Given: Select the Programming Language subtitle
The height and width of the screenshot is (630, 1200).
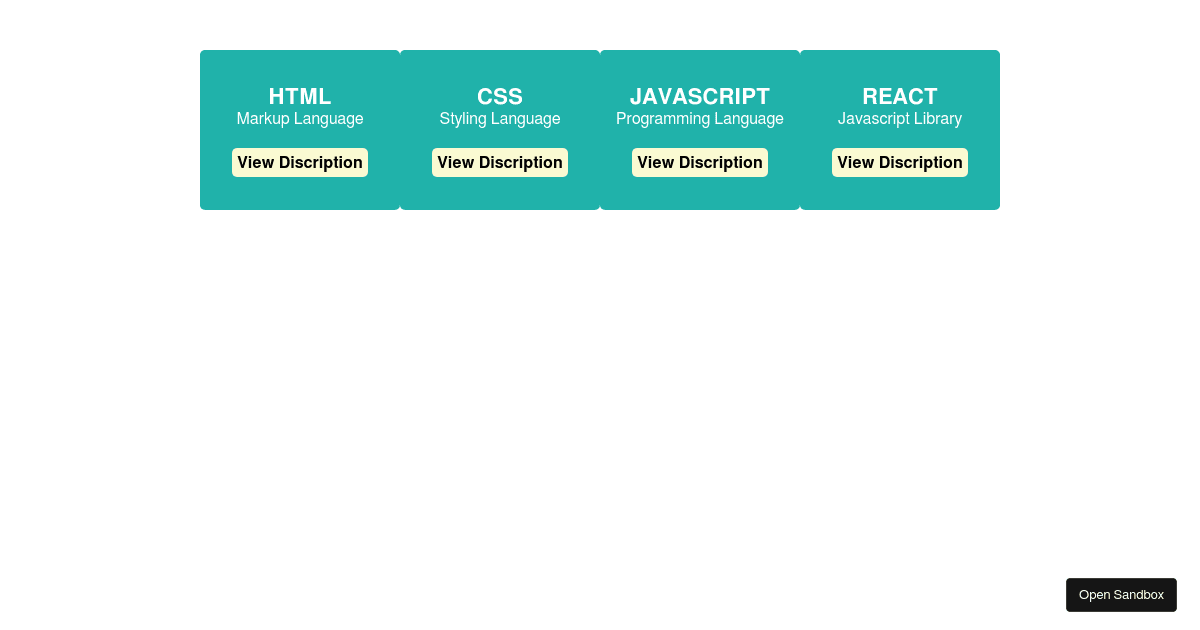Looking at the screenshot, I should tap(700, 119).
